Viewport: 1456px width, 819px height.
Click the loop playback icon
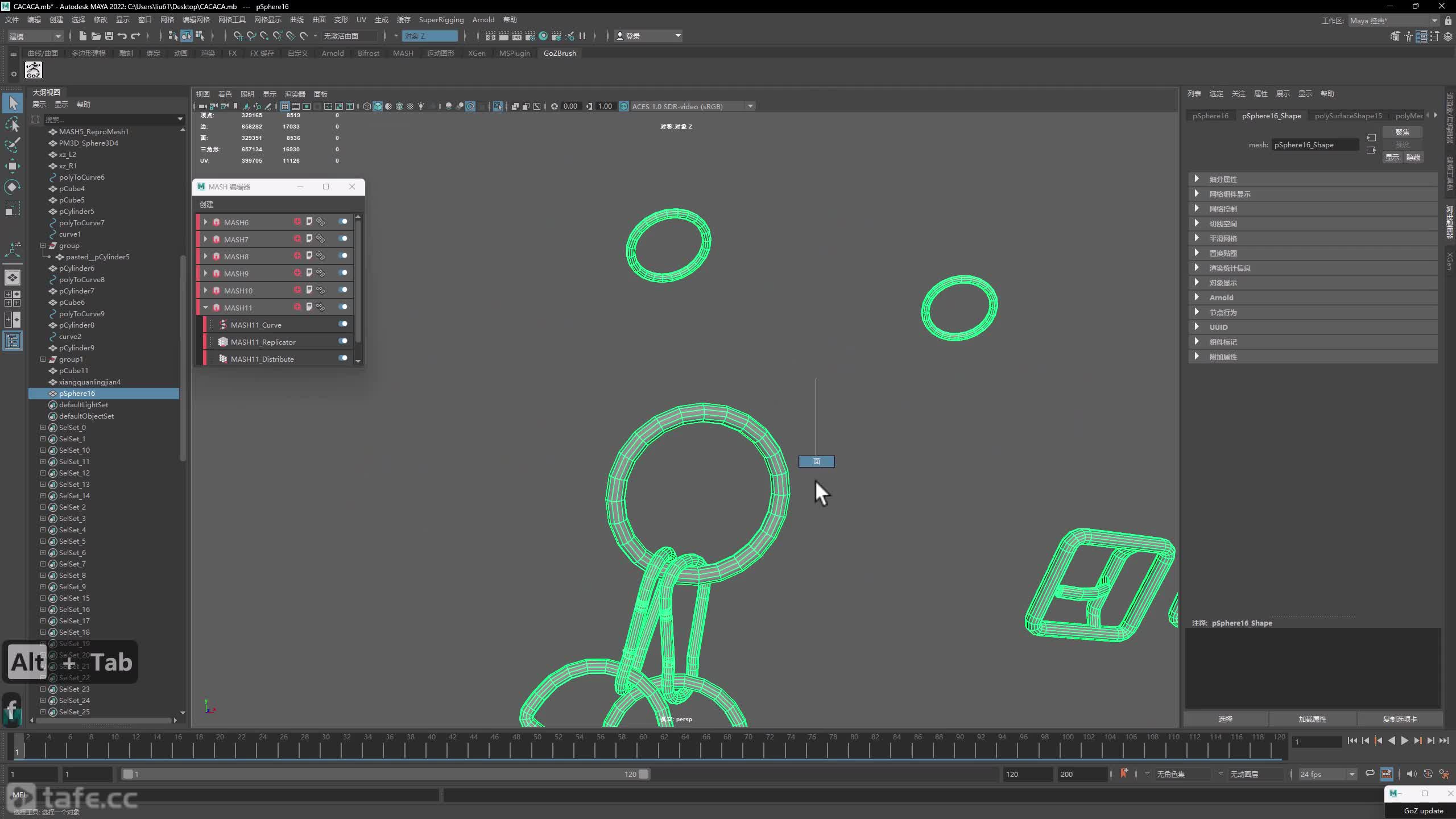click(1370, 773)
